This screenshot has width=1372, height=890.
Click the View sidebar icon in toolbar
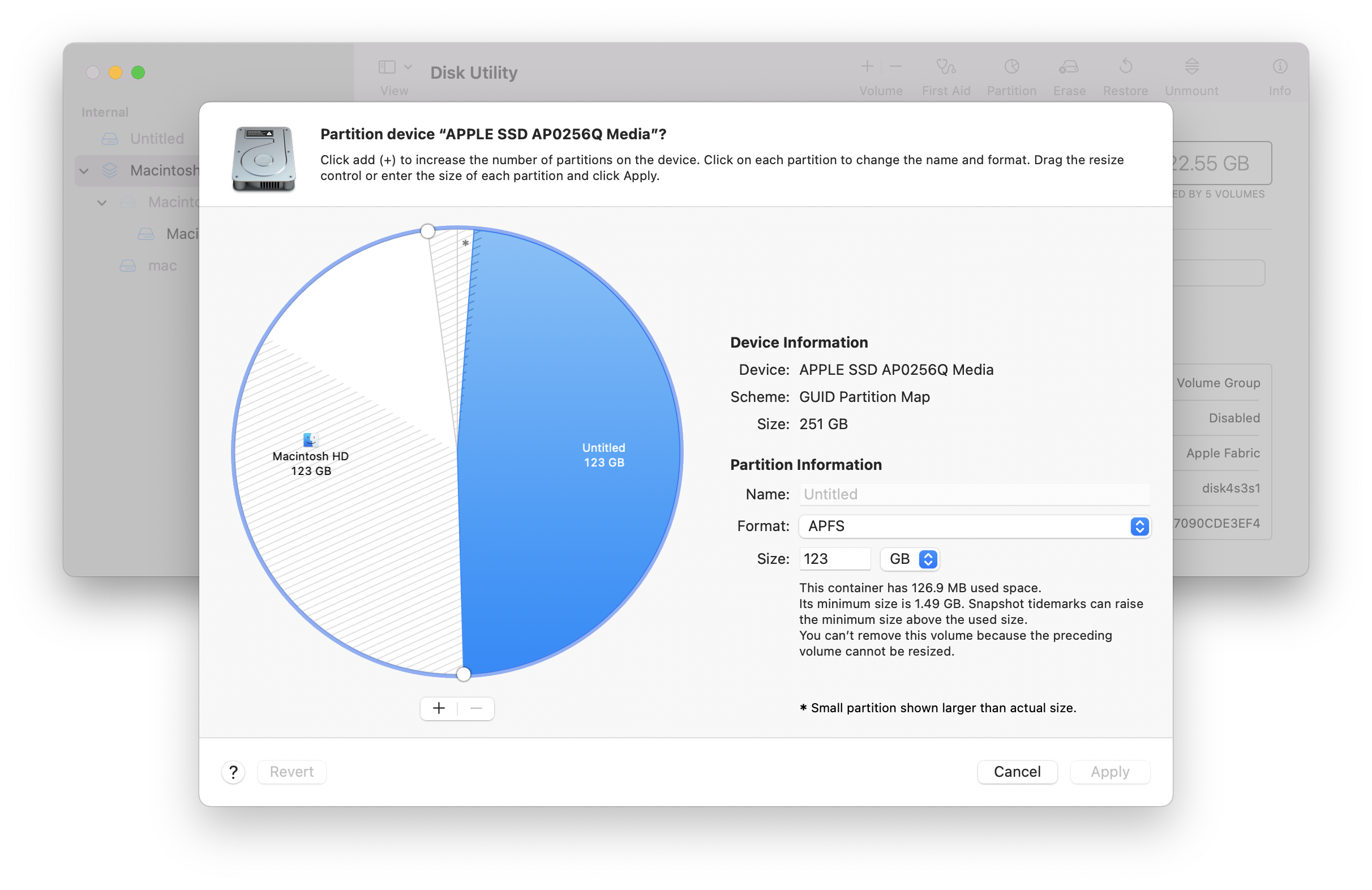point(387,67)
